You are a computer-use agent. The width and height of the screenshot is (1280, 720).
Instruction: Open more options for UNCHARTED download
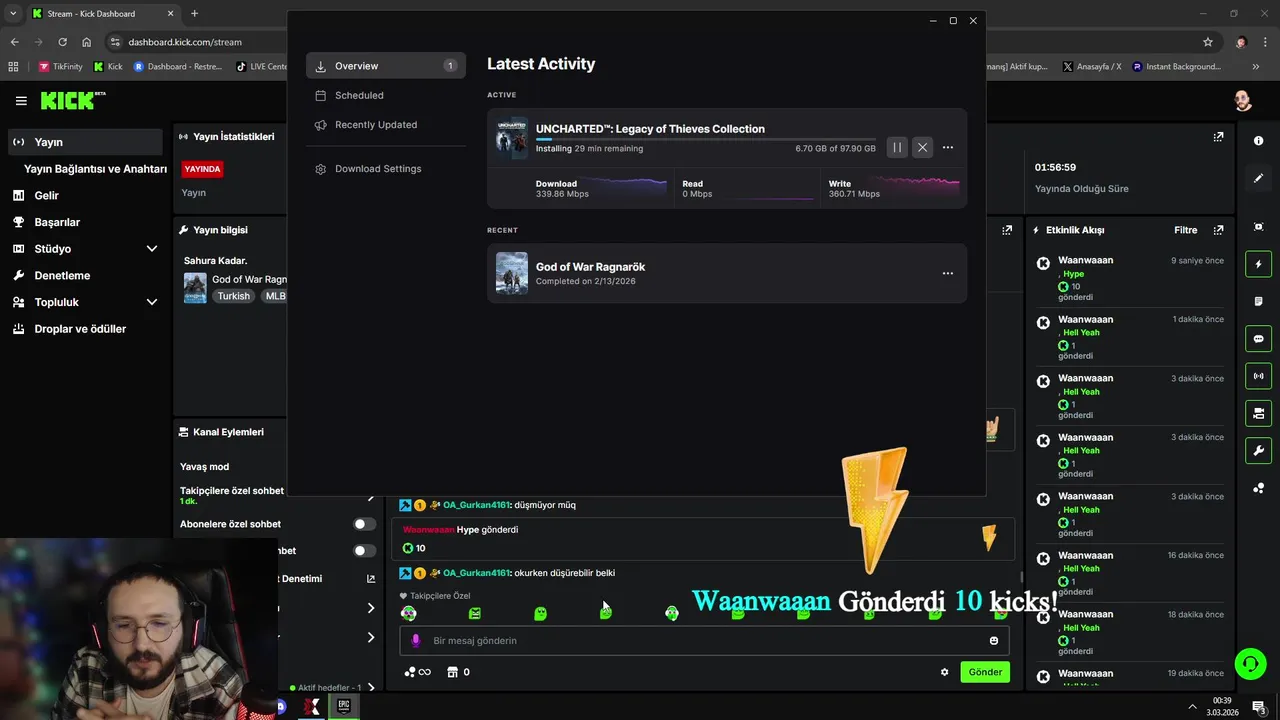(x=948, y=147)
